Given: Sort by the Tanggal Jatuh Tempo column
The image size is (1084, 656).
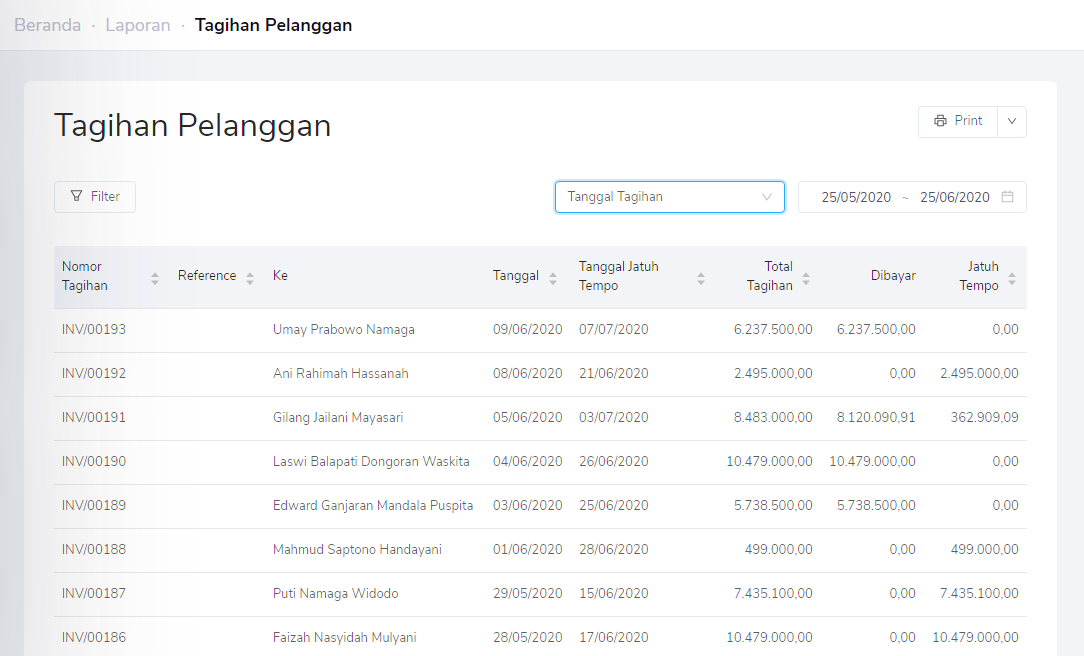Looking at the screenshot, I should (701, 275).
